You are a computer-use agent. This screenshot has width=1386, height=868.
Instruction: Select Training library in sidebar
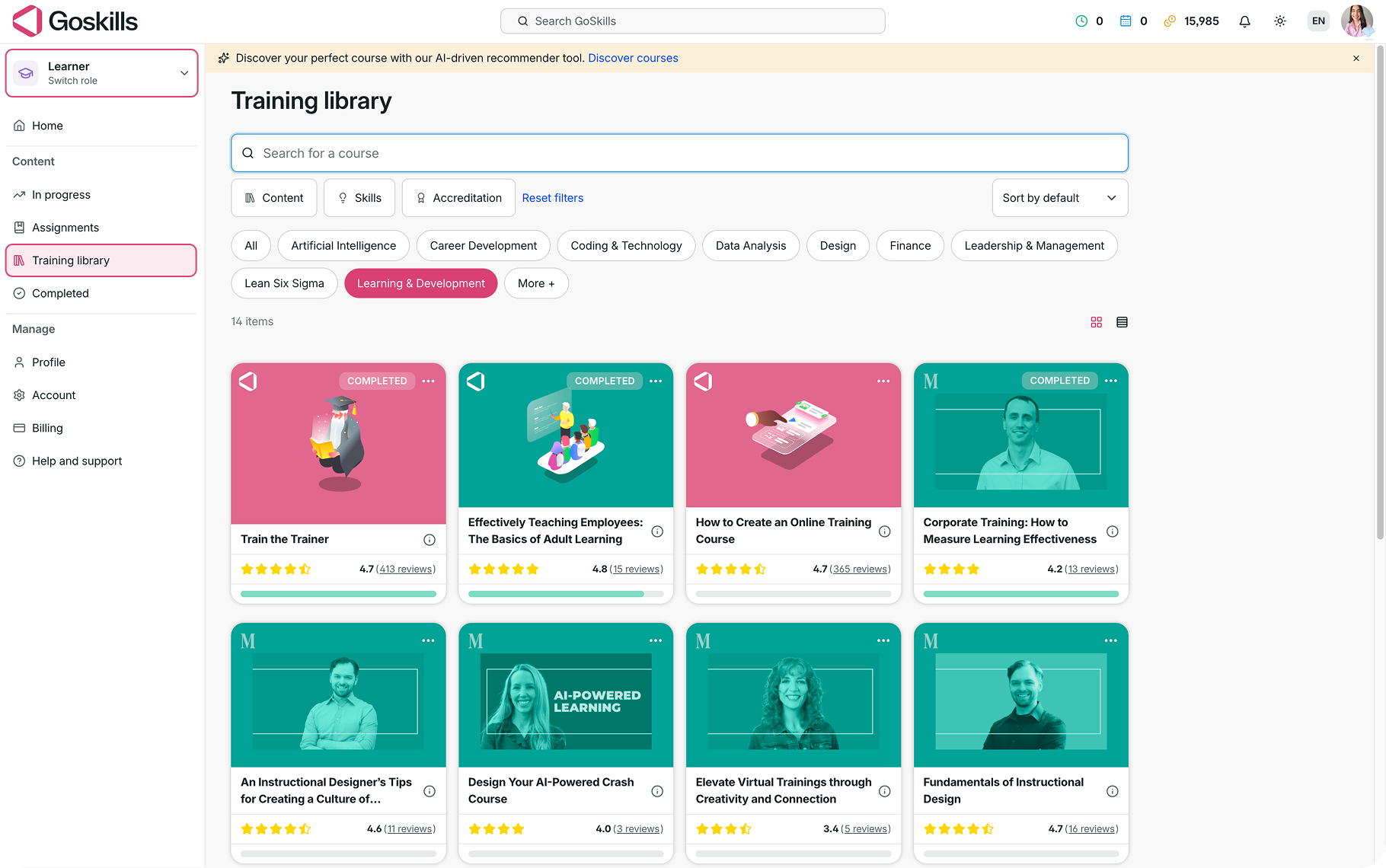tap(101, 260)
